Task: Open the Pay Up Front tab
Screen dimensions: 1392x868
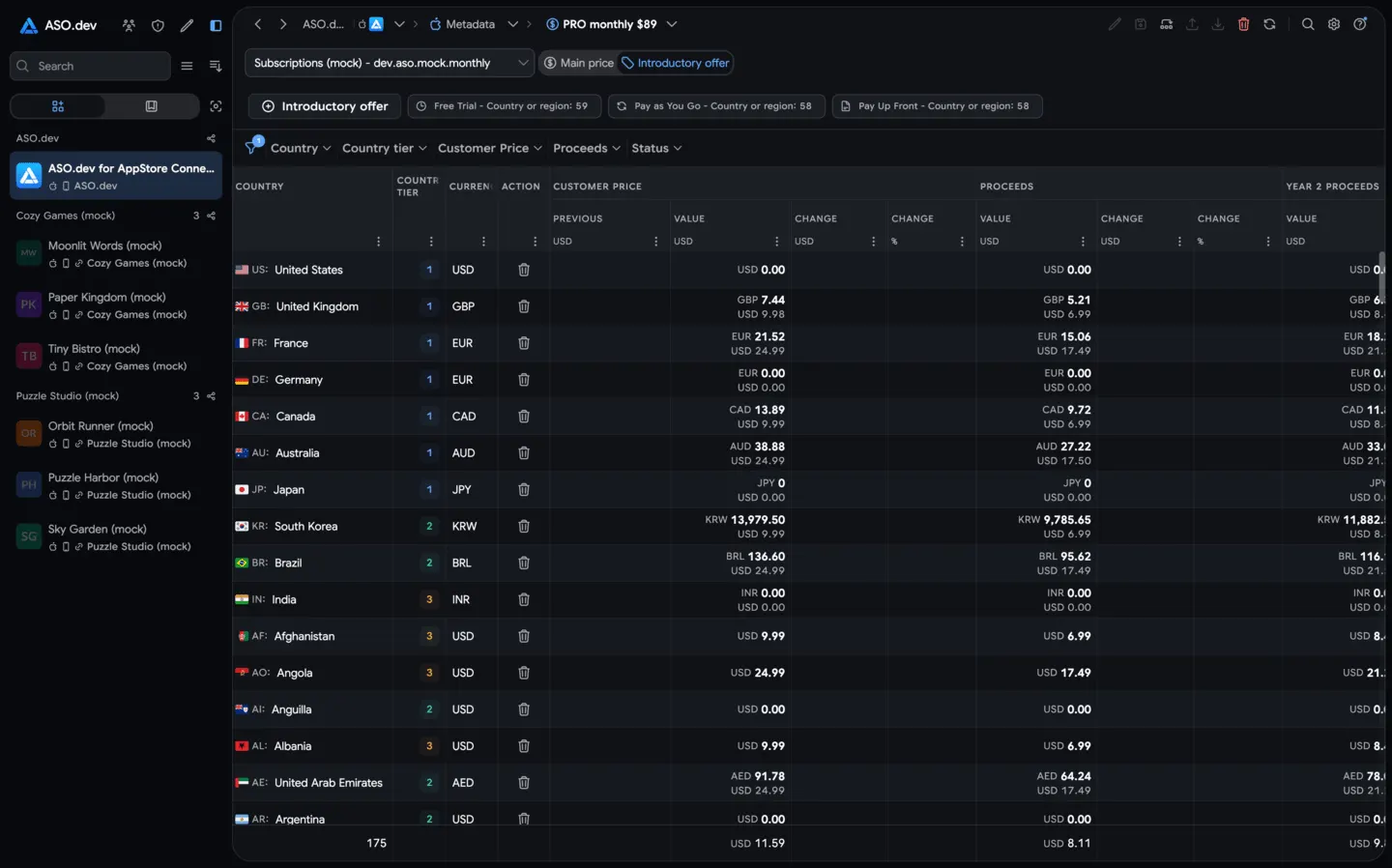Action: tap(938, 106)
